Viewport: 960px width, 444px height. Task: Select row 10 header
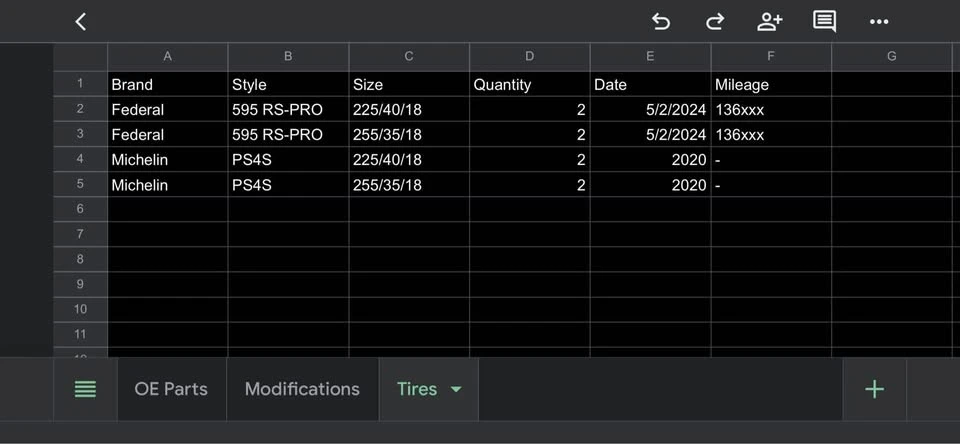pos(80,310)
